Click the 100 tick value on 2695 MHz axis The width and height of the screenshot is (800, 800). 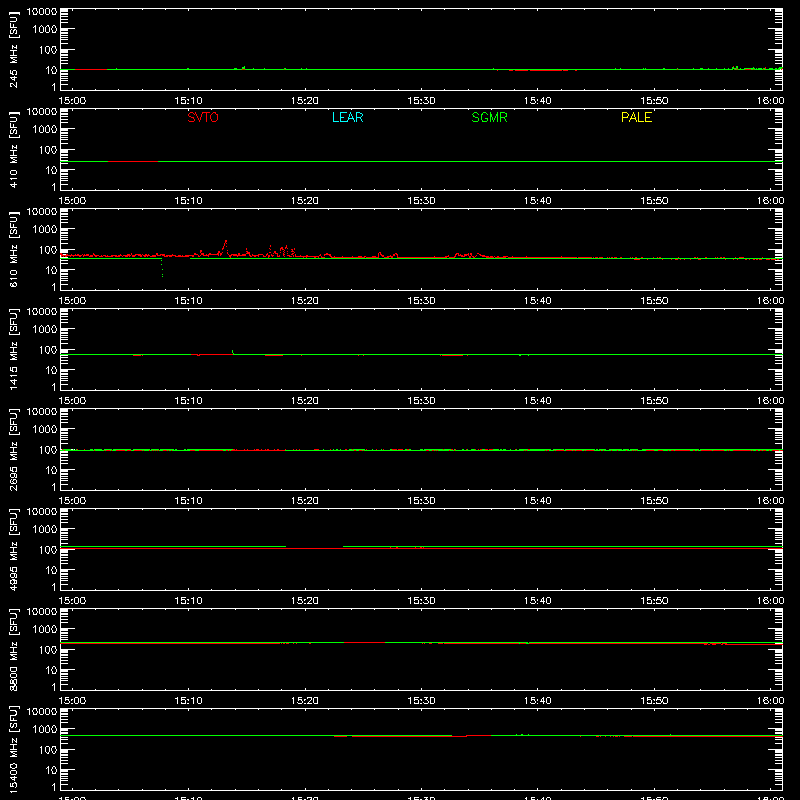click(x=48, y=450)
